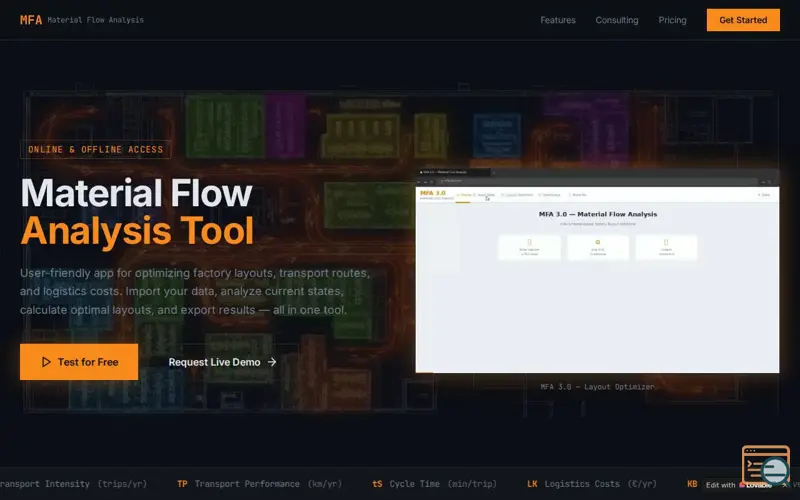Screen dimensions: 800x500
Task: Click the Test for Free button
Action: (79, 362)
